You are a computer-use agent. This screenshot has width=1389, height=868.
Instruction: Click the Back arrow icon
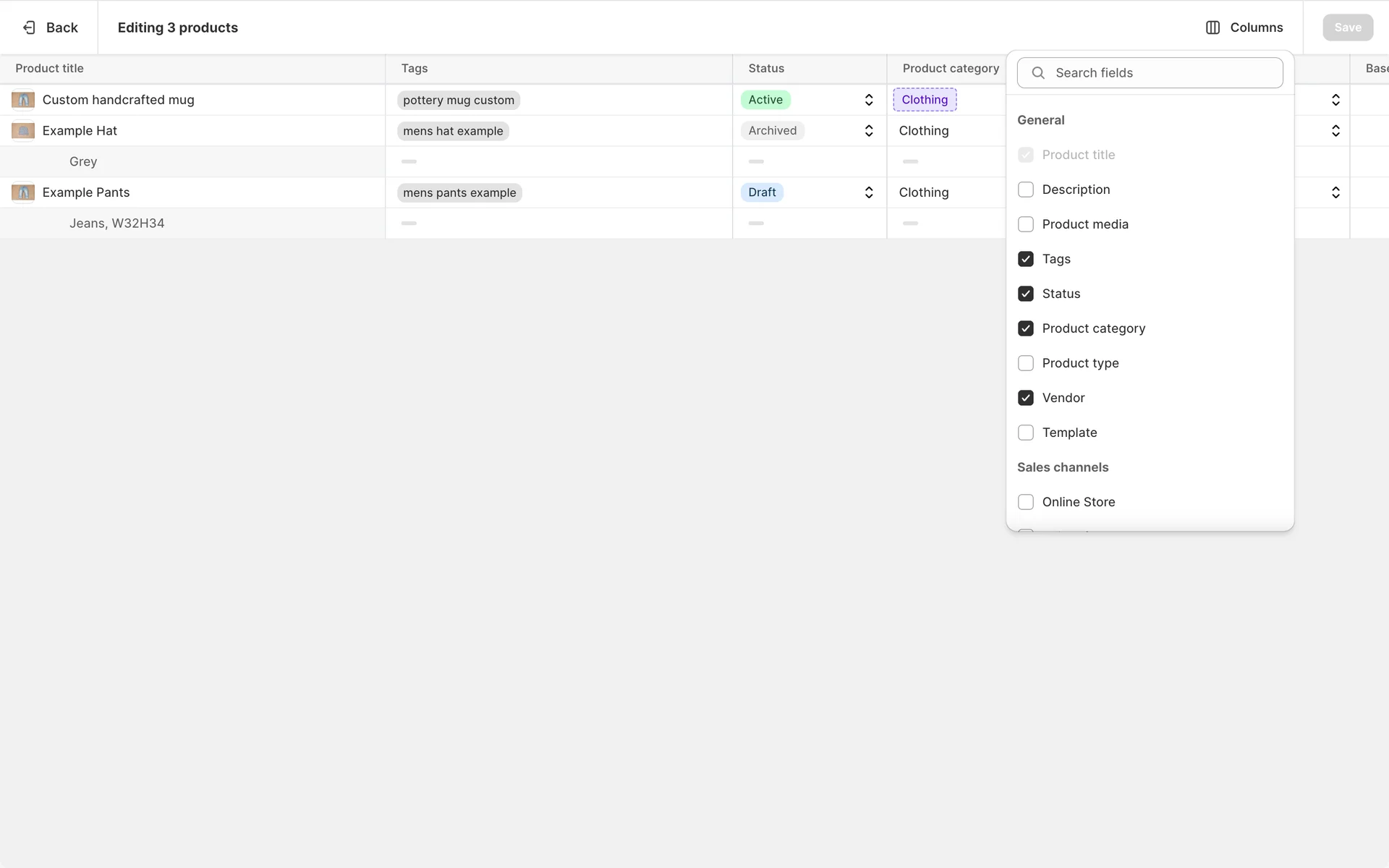[29, 27]
